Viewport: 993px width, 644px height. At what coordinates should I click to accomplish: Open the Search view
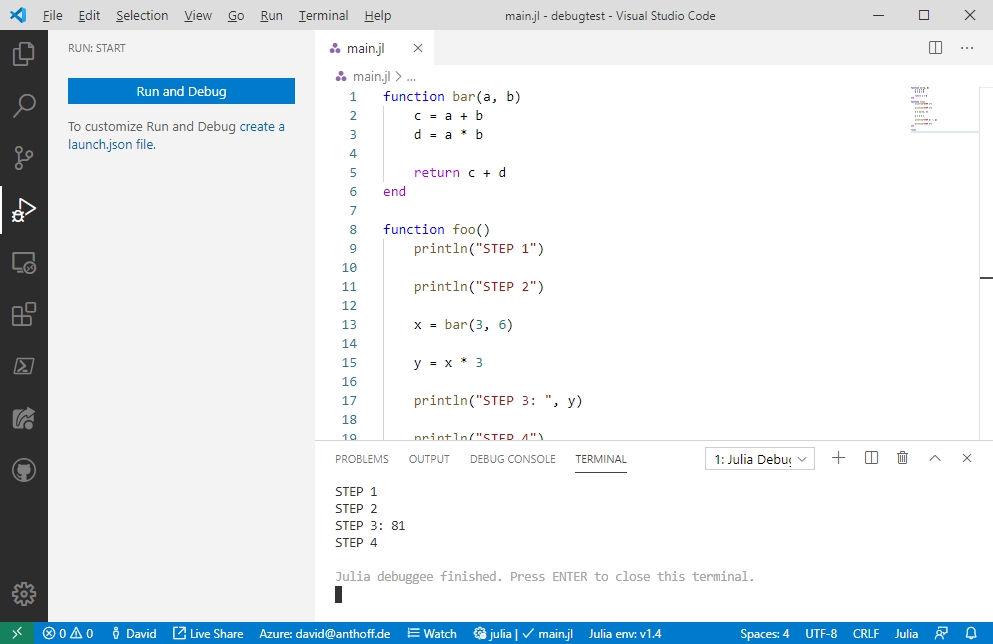(x=24, y=105)
